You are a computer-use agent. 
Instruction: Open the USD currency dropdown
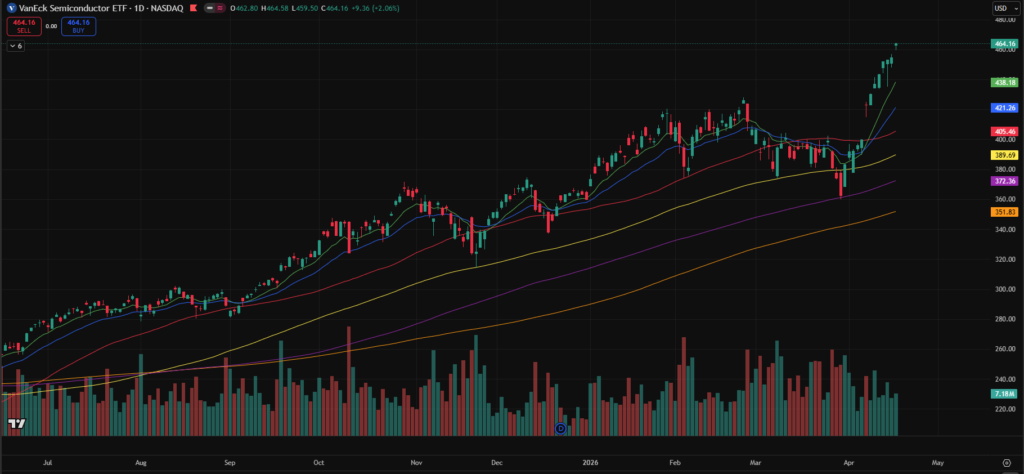[x=1004, y=9]
